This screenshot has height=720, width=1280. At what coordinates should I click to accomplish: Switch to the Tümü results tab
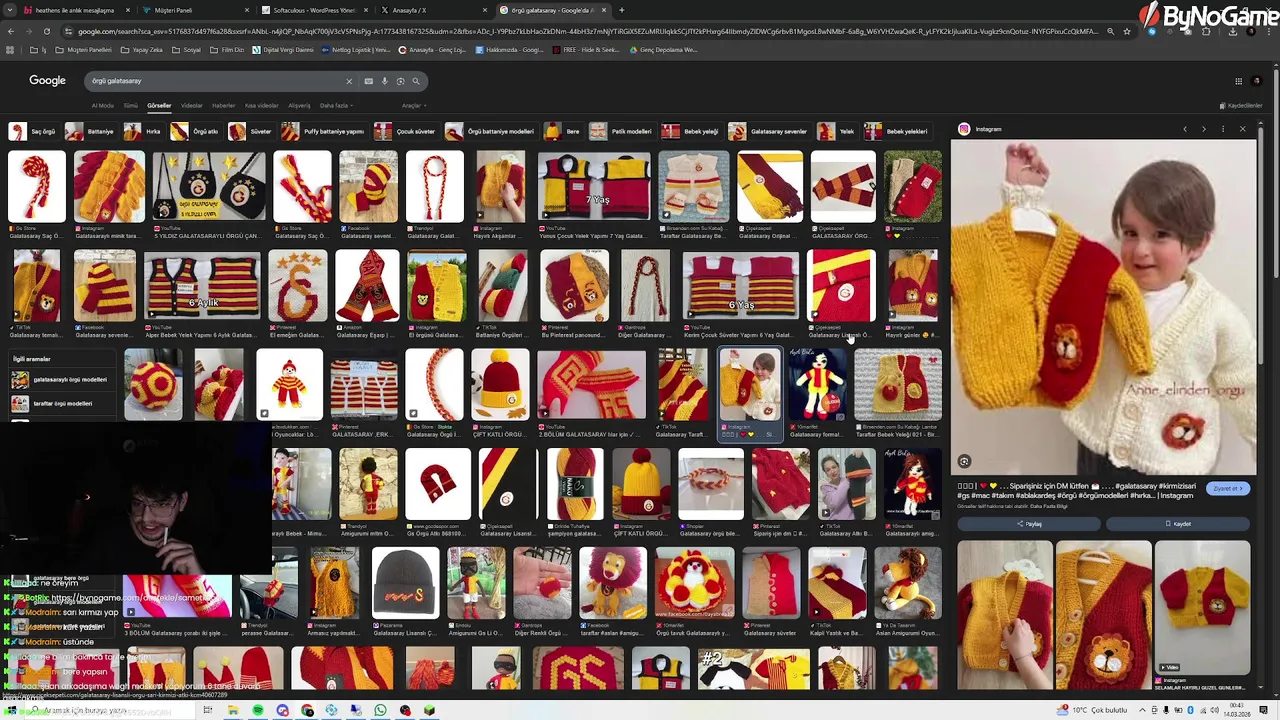[130, 105]
